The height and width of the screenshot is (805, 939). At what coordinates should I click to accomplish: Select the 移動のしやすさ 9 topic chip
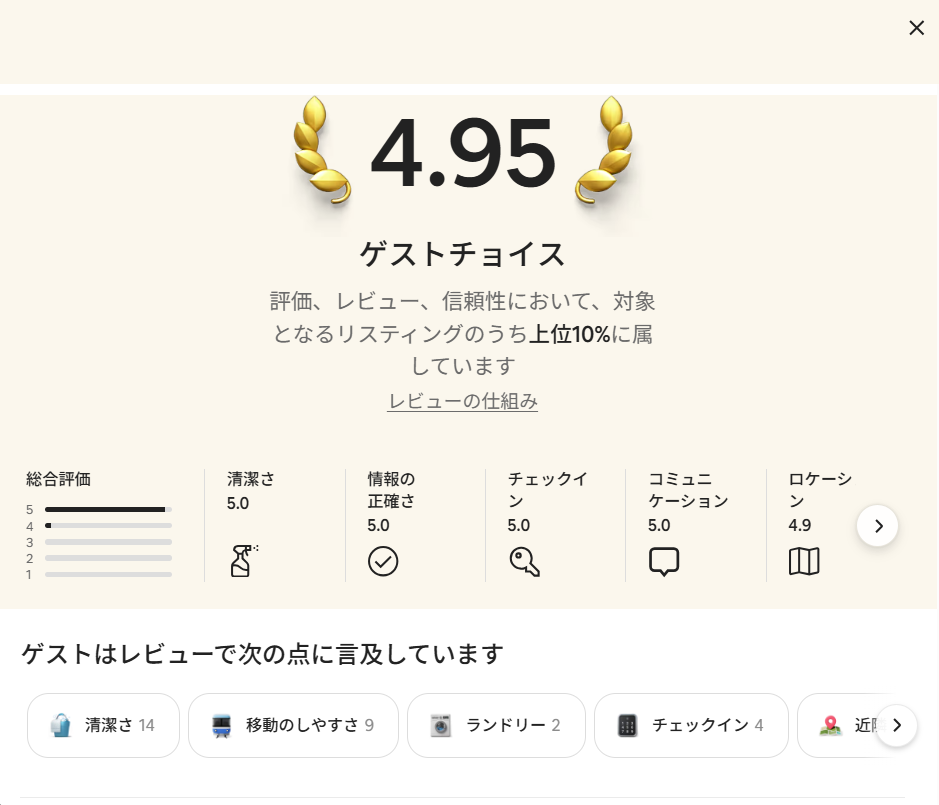tap(293, 725)
